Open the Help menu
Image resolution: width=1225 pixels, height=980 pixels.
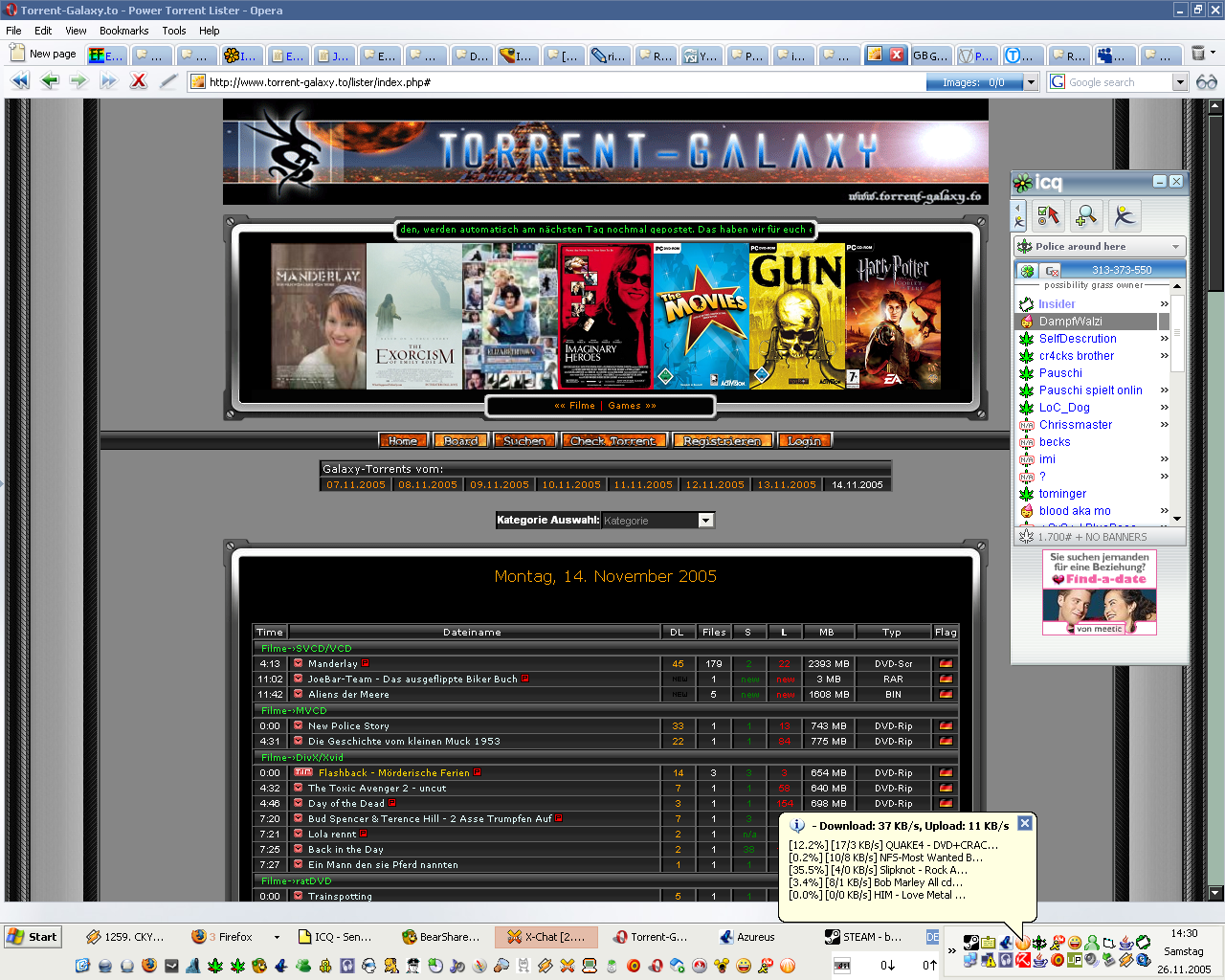pos(210,31)
